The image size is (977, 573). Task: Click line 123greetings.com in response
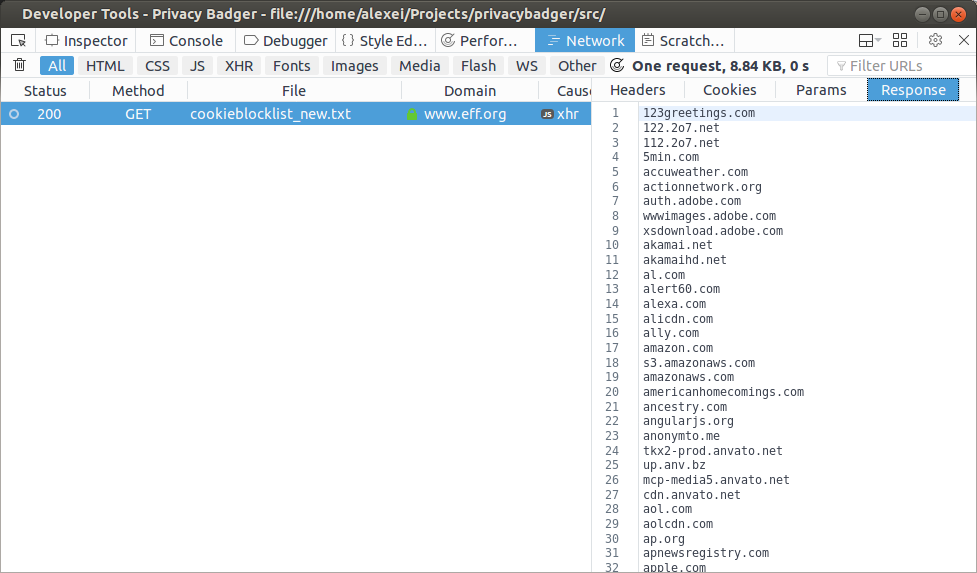698,113
